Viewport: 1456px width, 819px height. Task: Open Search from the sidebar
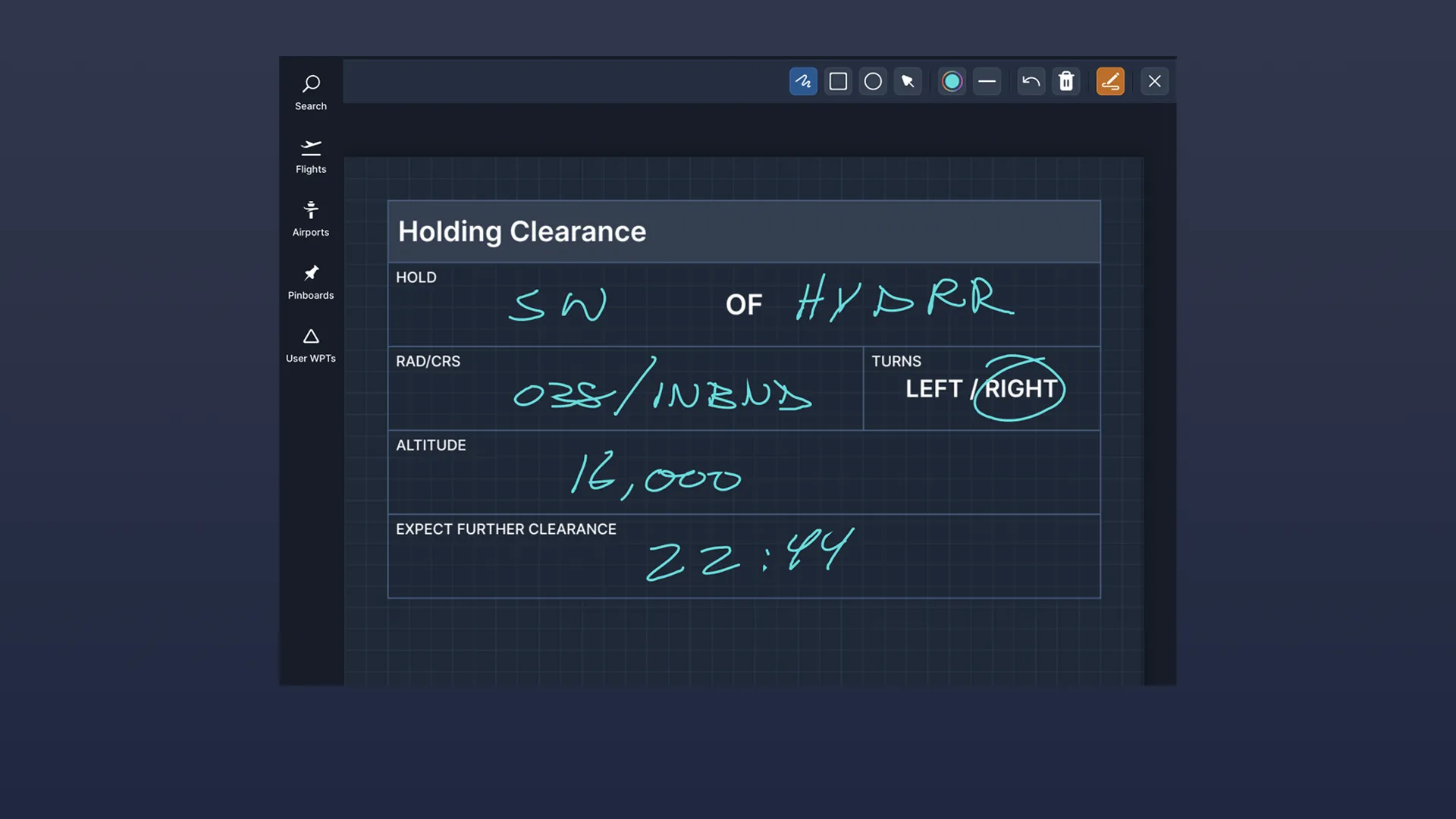(x=310, y=91)
